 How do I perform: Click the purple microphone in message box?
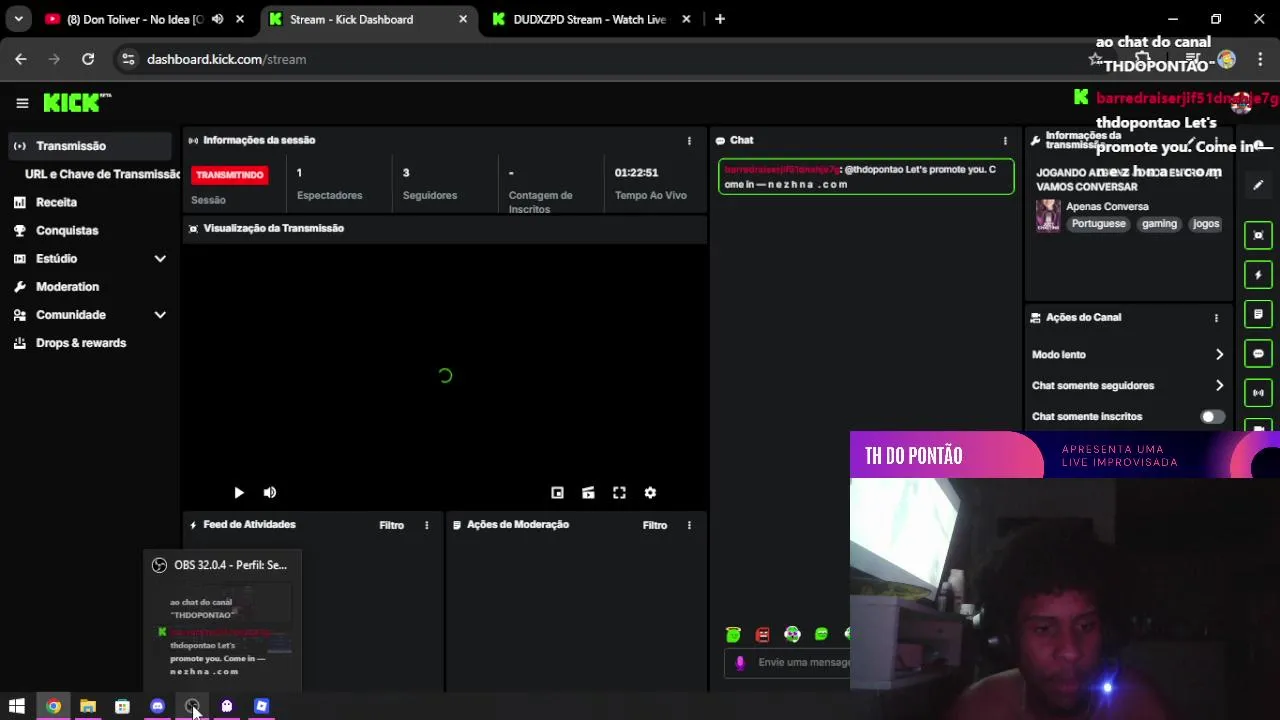[x=740, y=662]
